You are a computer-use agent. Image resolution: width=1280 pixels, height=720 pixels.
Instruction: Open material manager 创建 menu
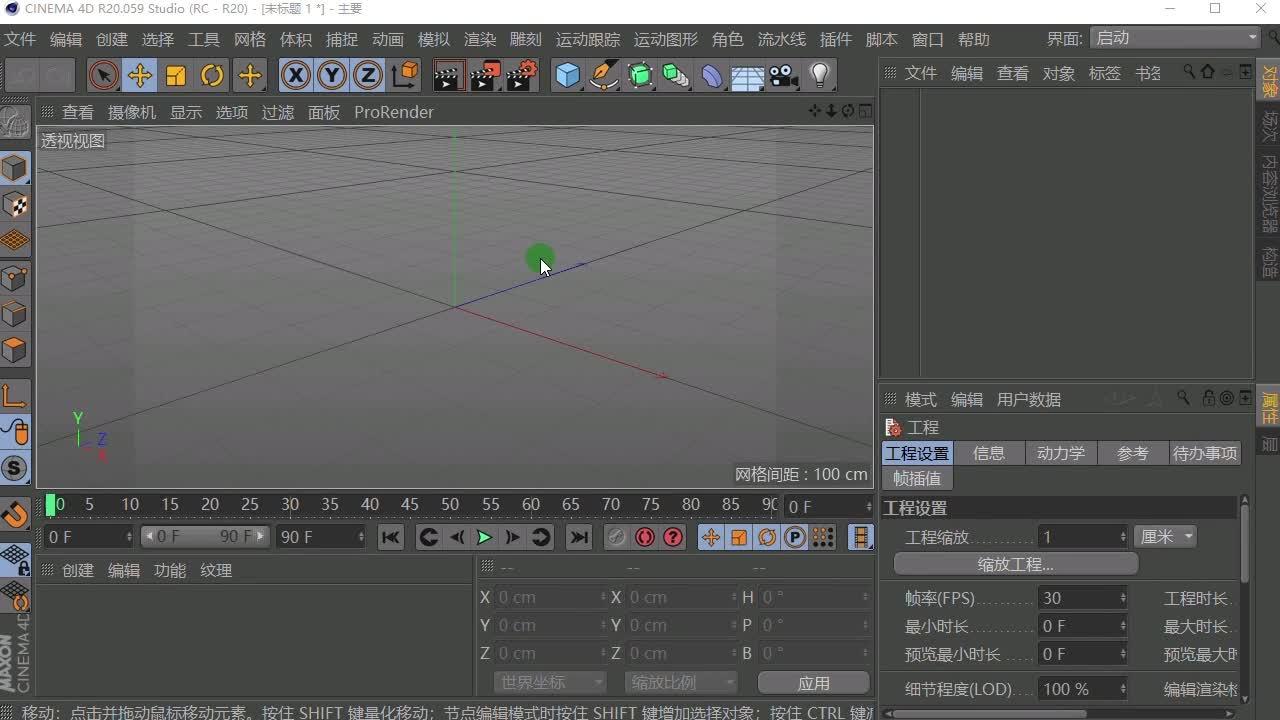[78, 570]
